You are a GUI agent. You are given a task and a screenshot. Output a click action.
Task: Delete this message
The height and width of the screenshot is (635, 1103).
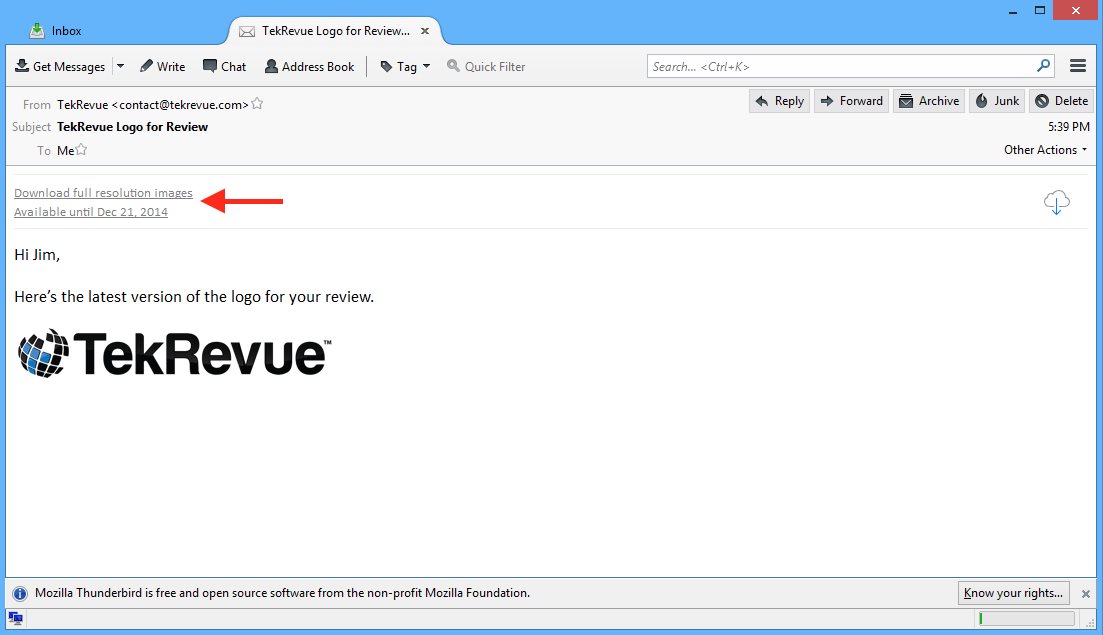1062,101
